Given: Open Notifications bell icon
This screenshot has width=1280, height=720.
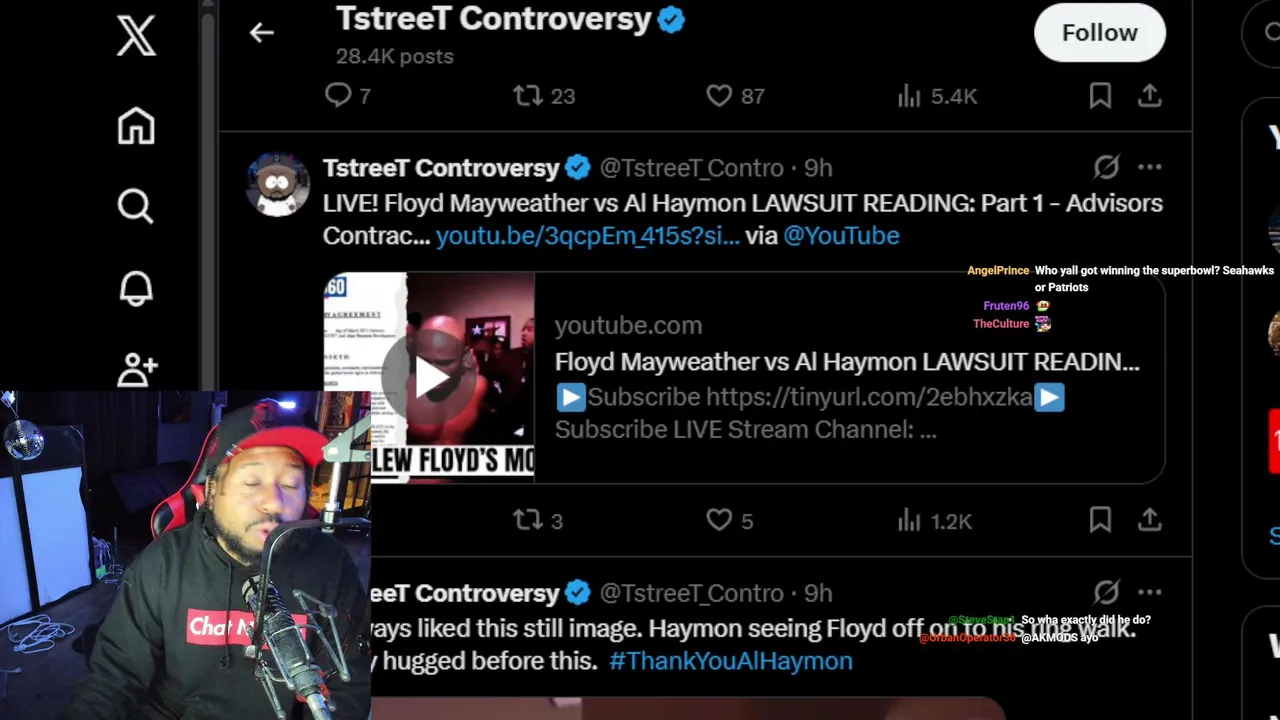Looking at the screenshot, I should tap(136, 289).
